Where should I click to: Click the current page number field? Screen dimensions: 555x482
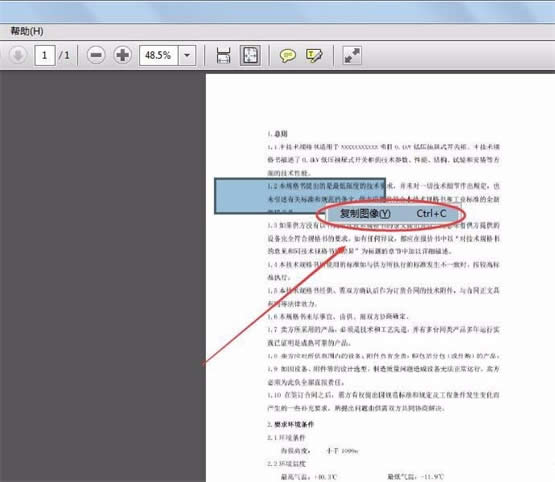pyautogui.click(x=45, y=55)
